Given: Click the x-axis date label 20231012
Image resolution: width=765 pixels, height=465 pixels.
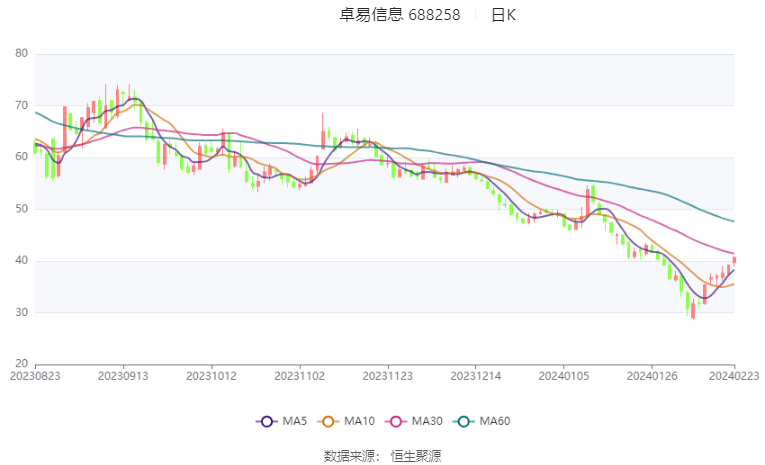Looking at the screenshot, I should pyautogui.click(x=212, y=376).
